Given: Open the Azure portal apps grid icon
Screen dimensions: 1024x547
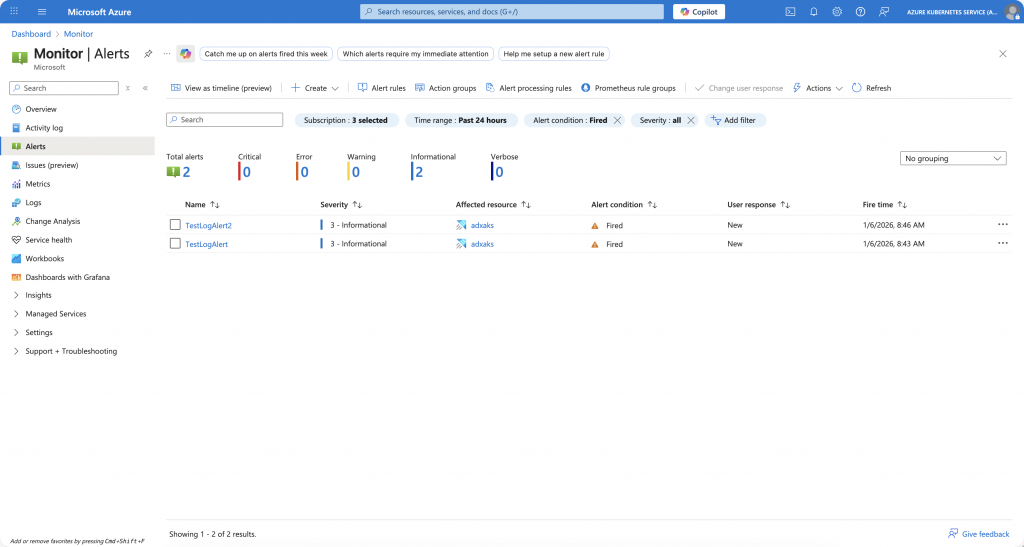Looking at the screenshot, I should point(14,12).
